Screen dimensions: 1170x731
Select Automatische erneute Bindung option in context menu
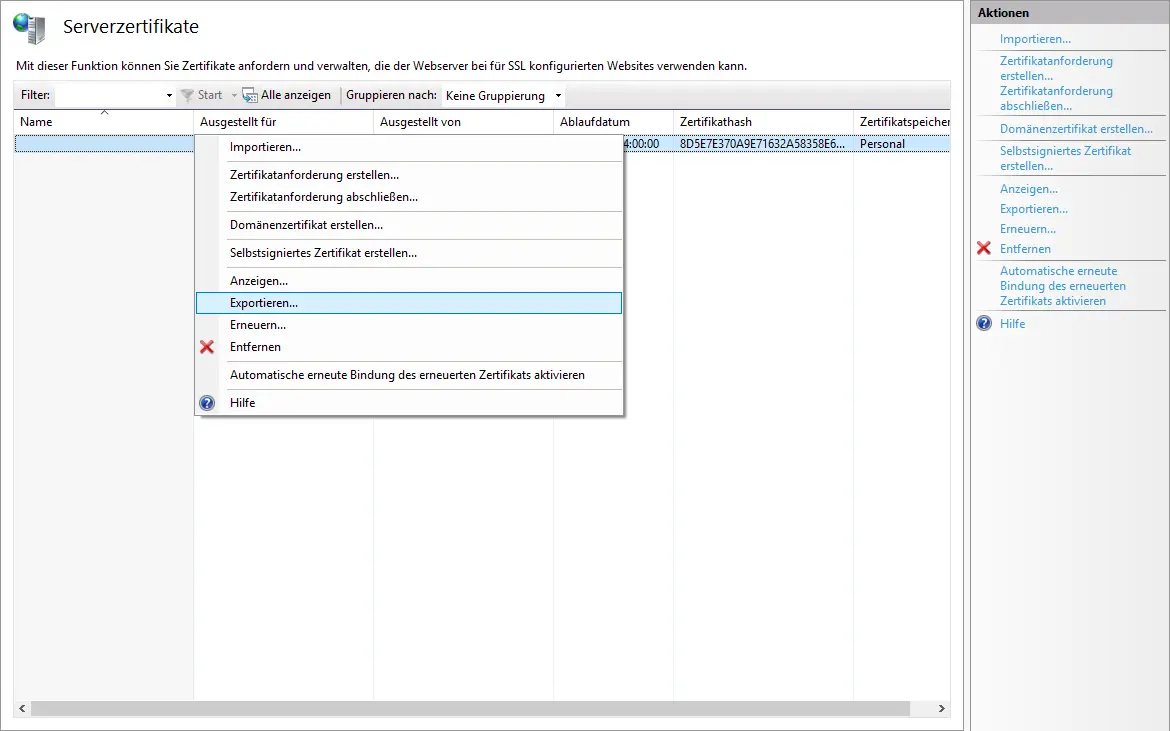coord(409,375)
